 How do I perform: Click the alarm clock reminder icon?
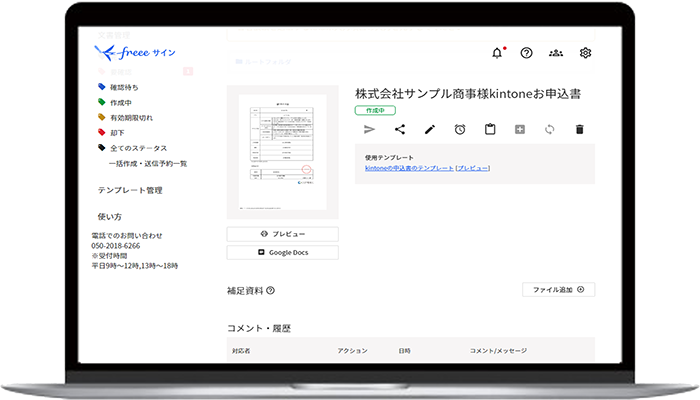point(460,129)
